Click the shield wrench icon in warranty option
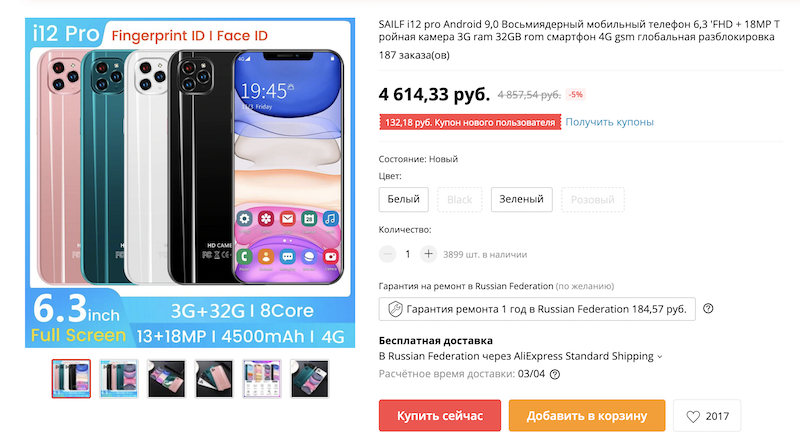Viewport: 800px width, 439px height. (x=395, y=309)
